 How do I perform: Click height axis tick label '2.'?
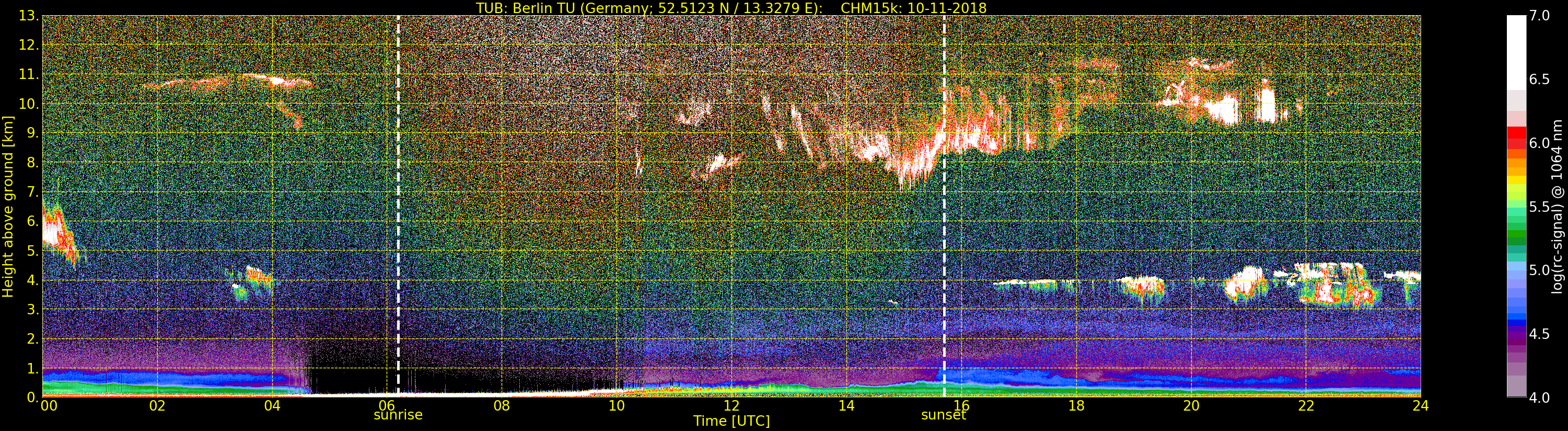tap(32, 339)
